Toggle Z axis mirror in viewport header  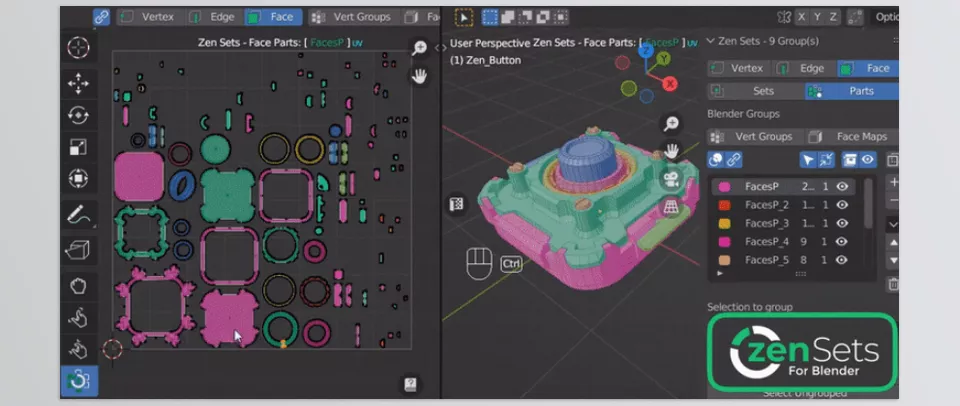[x=833, y=17]
